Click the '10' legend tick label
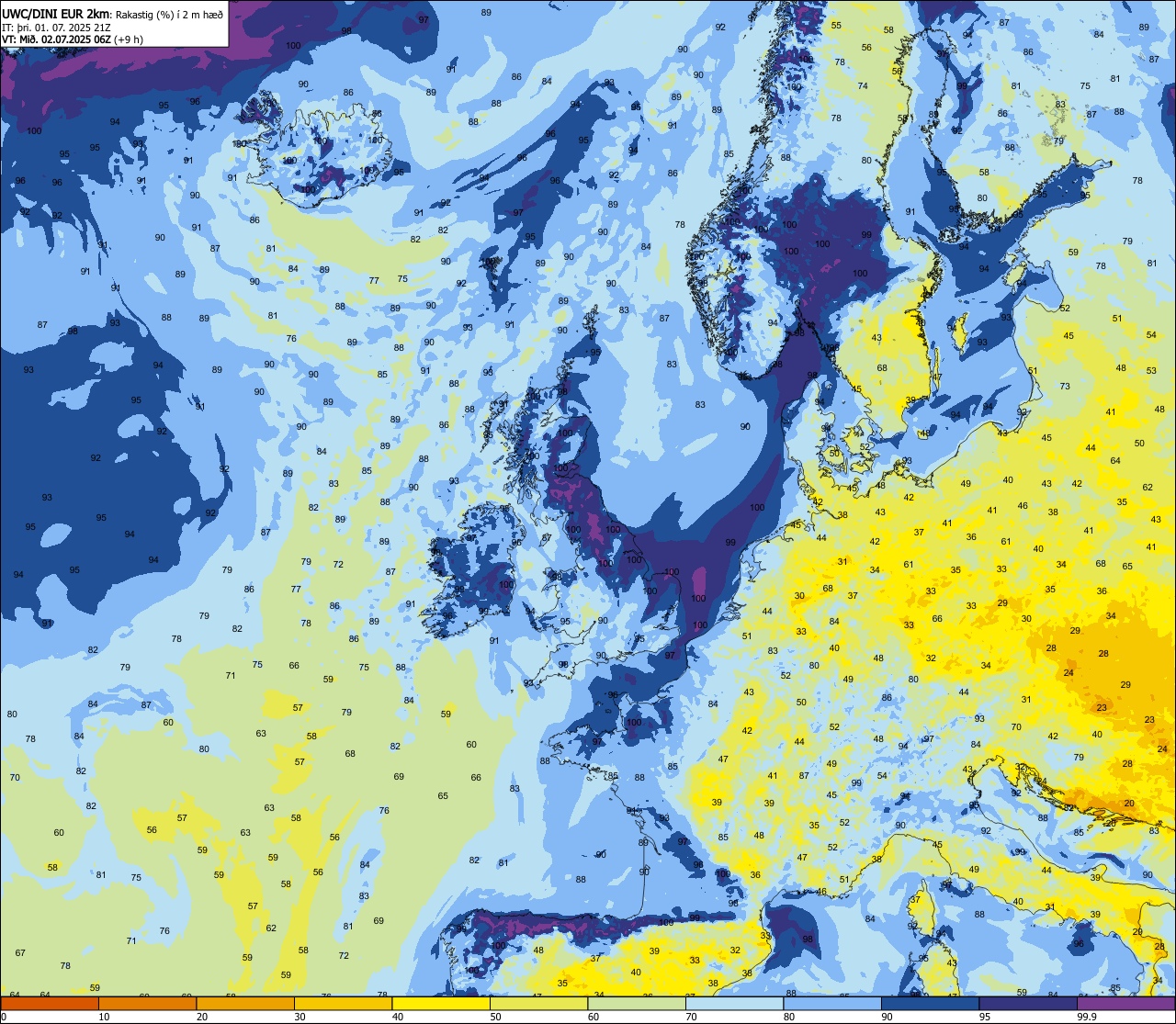 tap(104, 1017)
